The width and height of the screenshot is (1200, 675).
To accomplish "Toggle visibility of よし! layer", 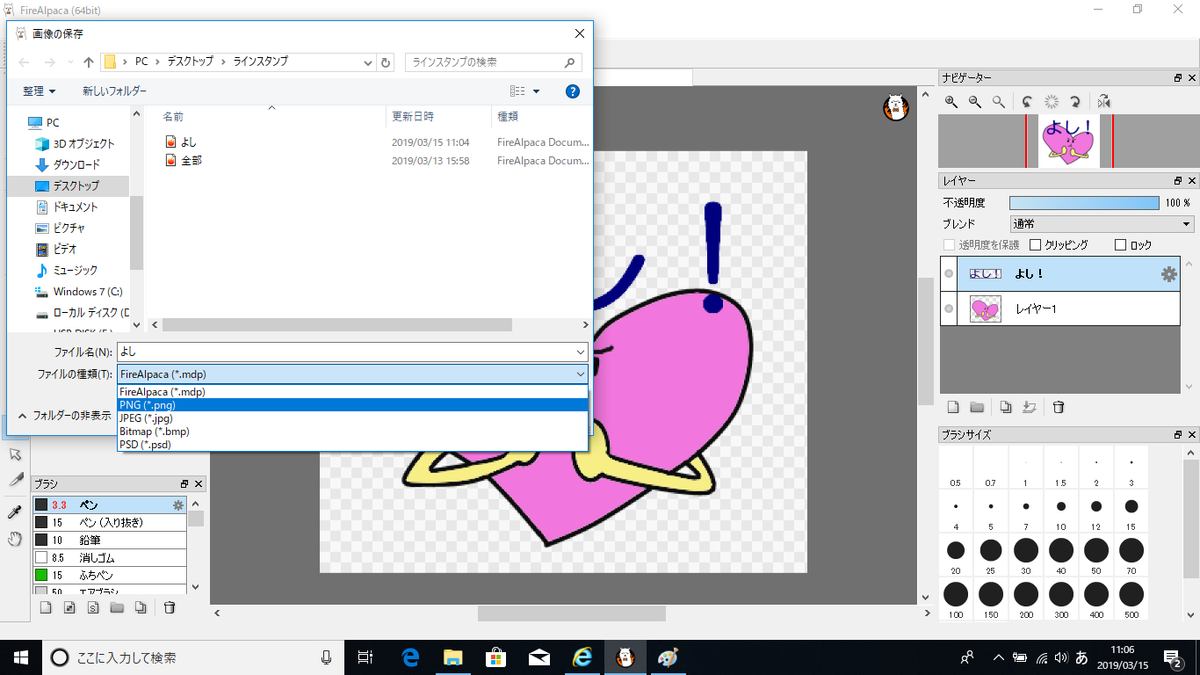I will pyautogui.click(x=949, y=274).
